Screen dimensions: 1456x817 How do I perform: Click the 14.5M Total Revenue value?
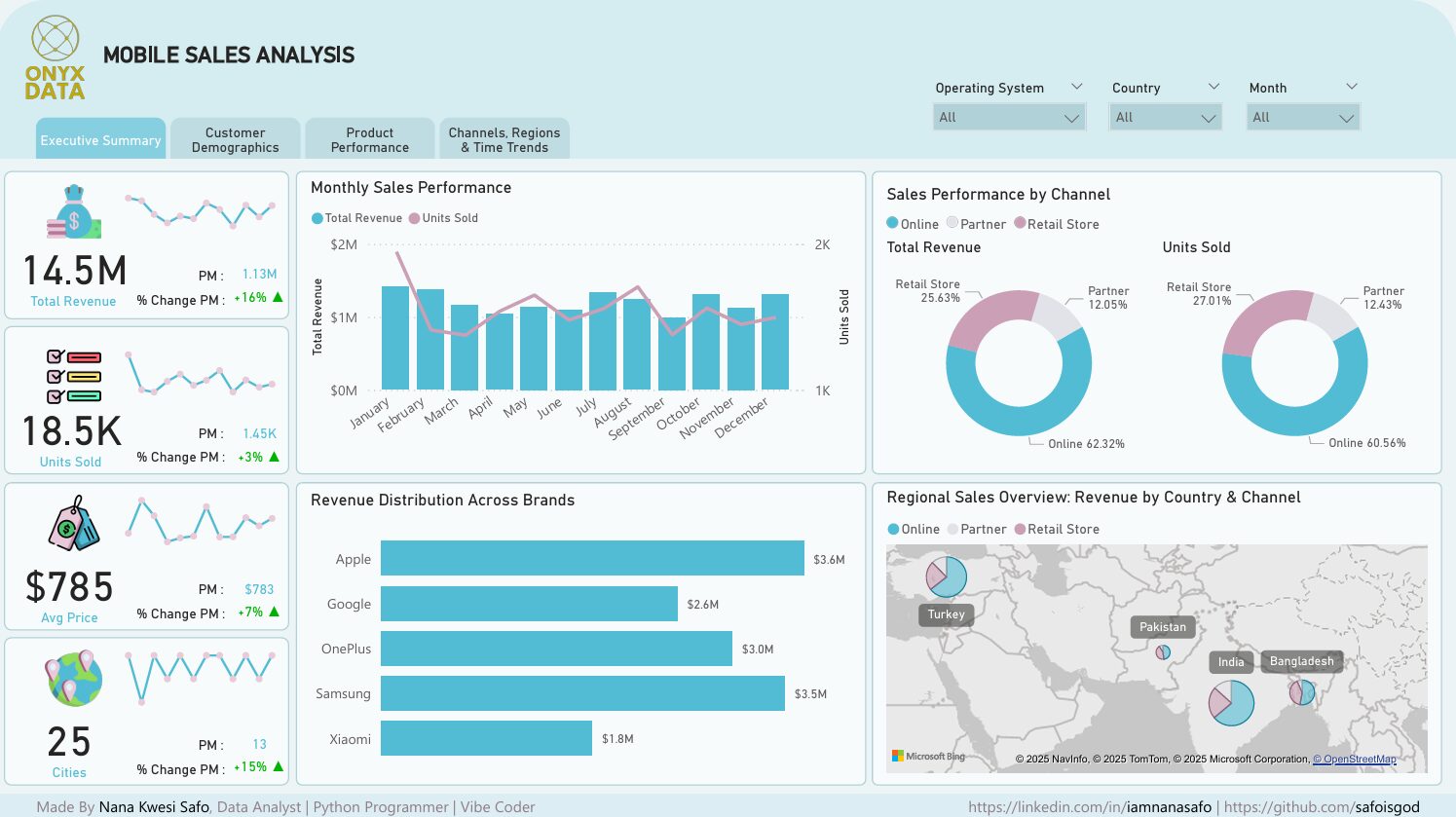pos(74,271)
